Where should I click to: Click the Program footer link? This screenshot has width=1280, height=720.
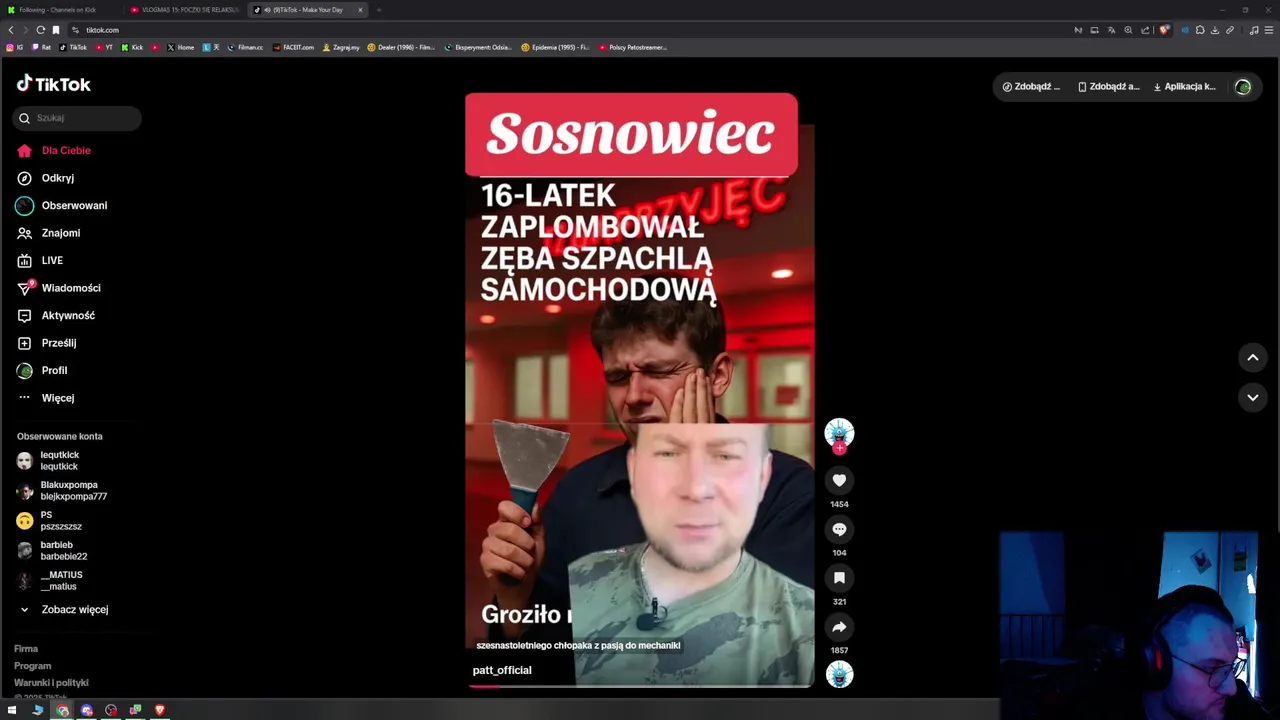pos(32,666)
